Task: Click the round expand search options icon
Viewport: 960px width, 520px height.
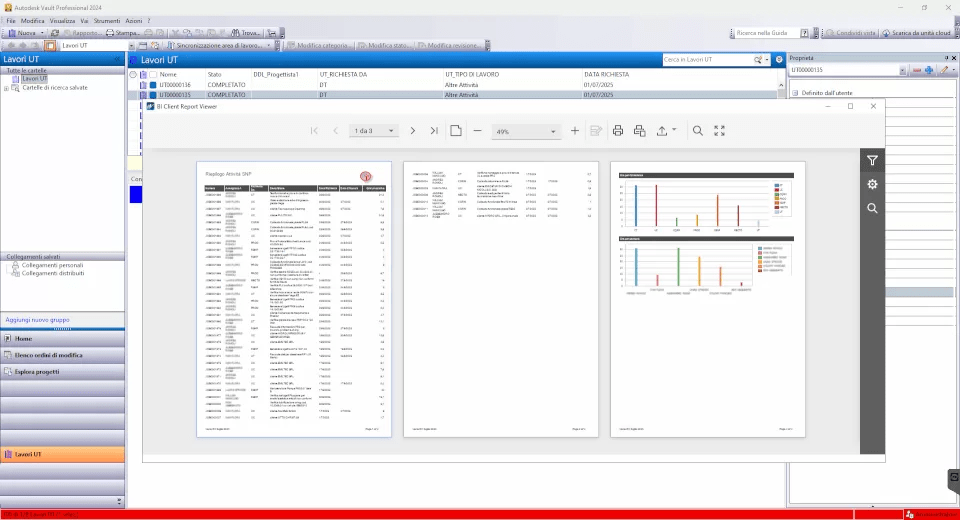Action: tap(779, 59)
